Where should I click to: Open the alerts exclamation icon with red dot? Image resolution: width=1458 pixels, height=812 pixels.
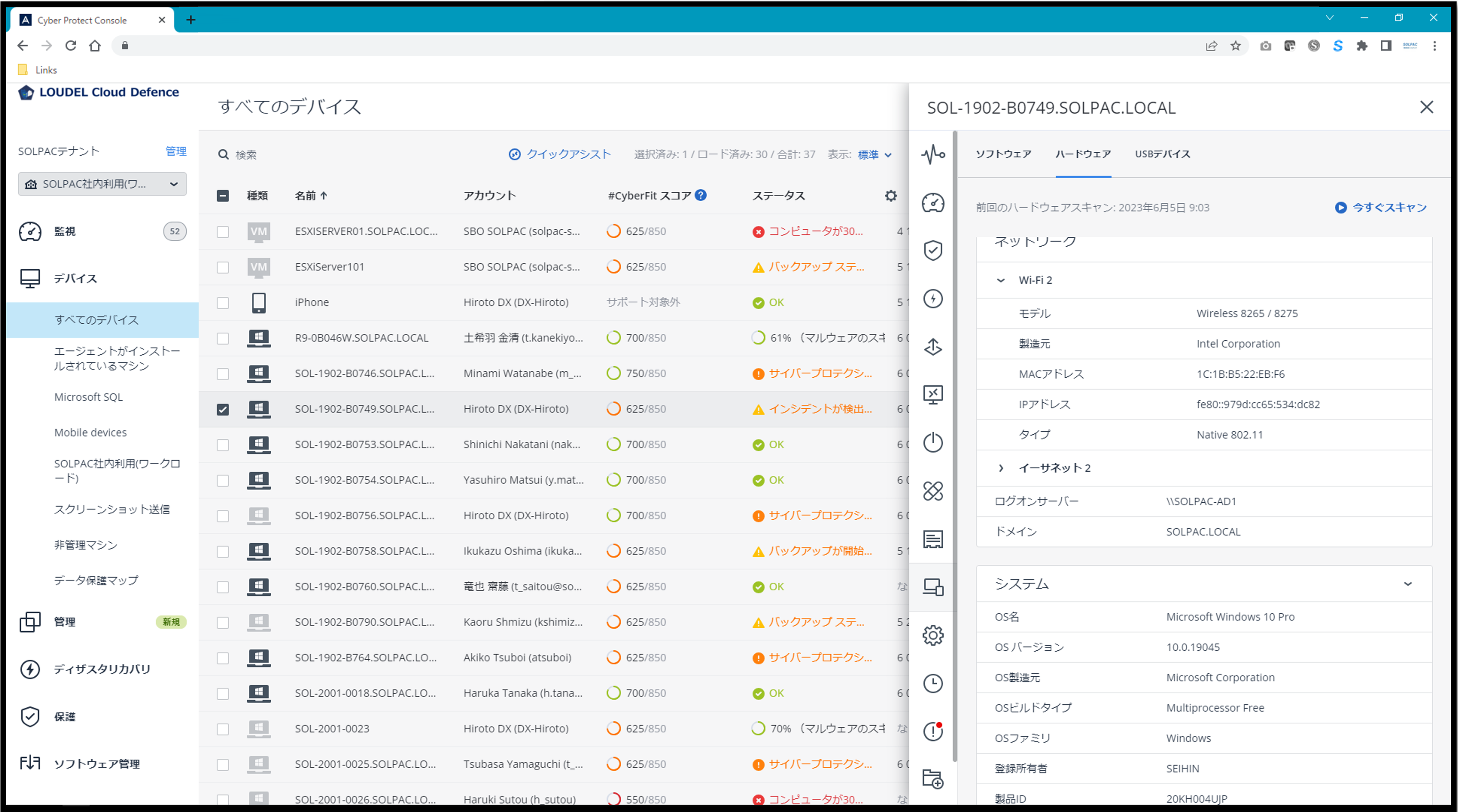[933, 731]
